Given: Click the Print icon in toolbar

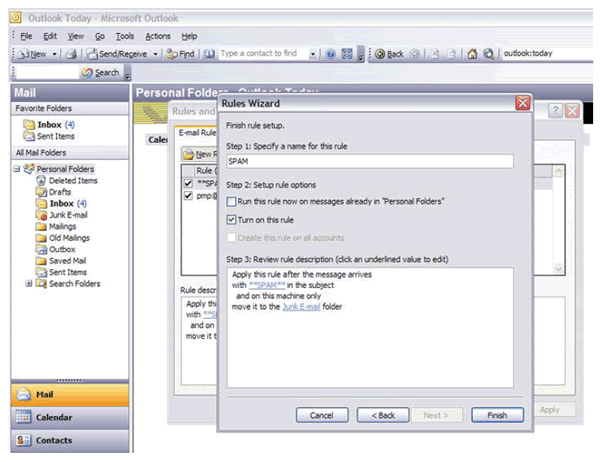Looking at the screenshot, I should 71,54.
